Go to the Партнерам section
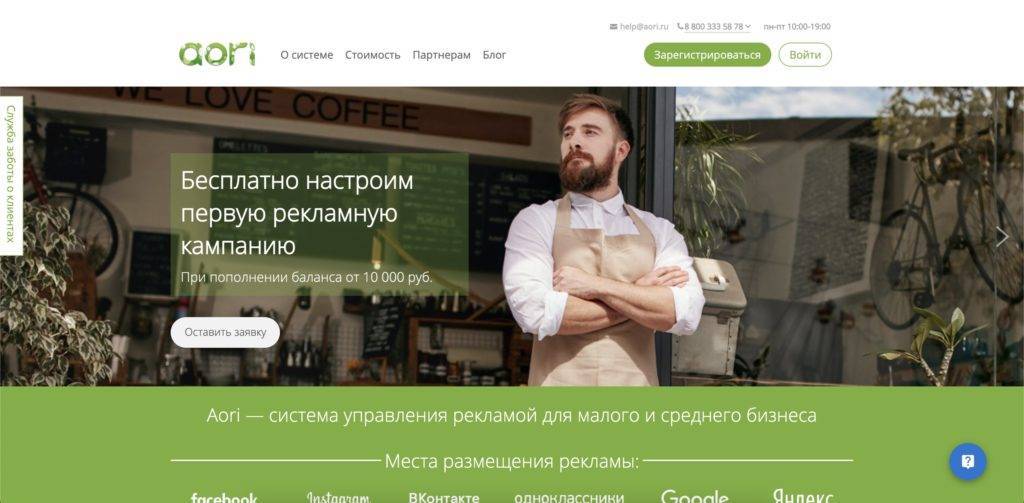The width and height of the screenshot is (1024, 503). pyautogui.click(x=441, y=55)
